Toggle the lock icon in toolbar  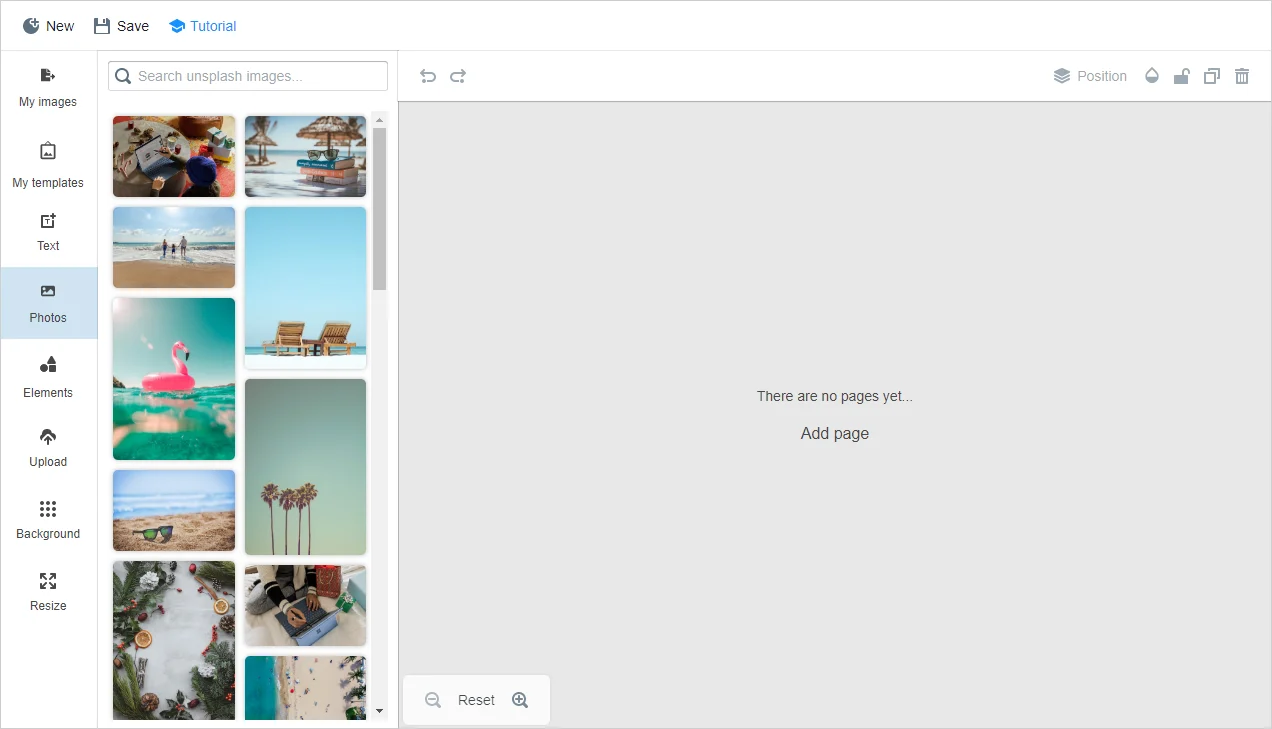pyautogui.click(x=1182, y=76)
